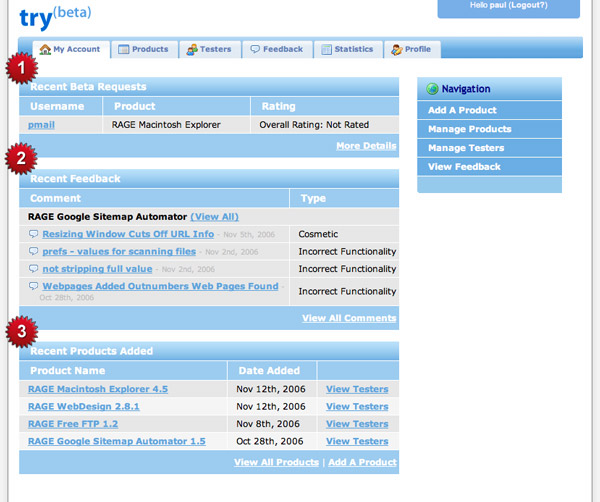
Task: Open RAGE Macintosh Explorer 4.5 product
Action: coord(98,389)
